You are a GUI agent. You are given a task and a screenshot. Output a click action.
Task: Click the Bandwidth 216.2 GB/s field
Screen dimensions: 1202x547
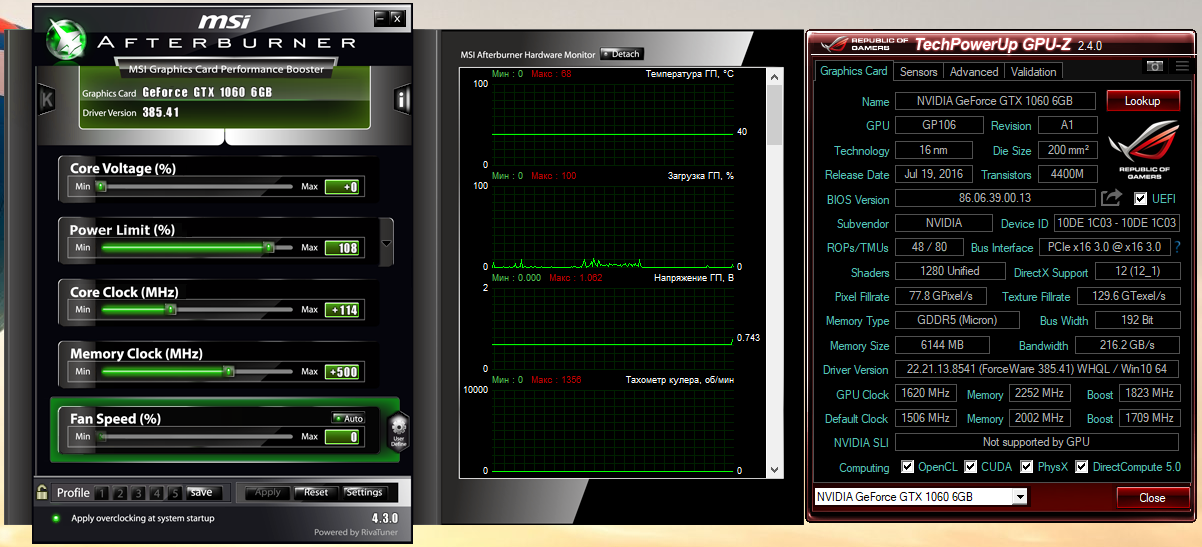pyautogui.click(x=1127, y=345)
